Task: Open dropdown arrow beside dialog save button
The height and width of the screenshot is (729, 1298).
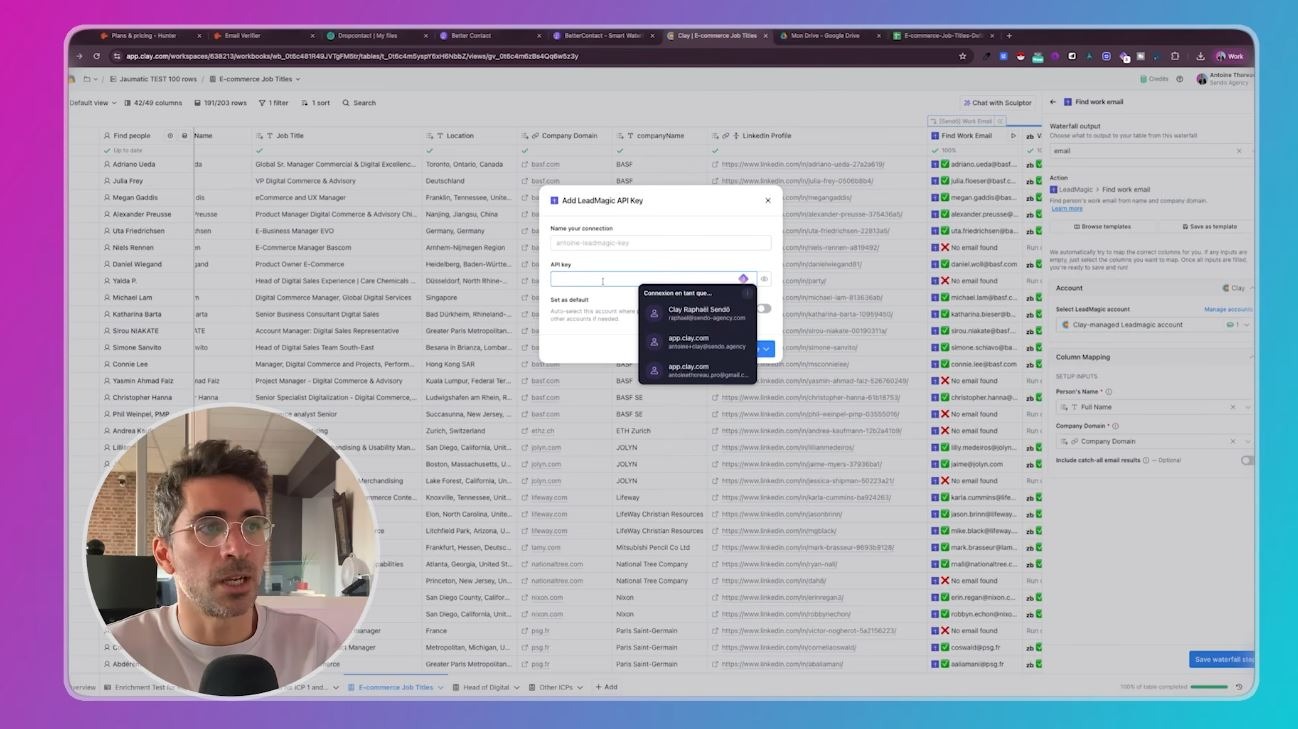Action: tap(766, 349)
